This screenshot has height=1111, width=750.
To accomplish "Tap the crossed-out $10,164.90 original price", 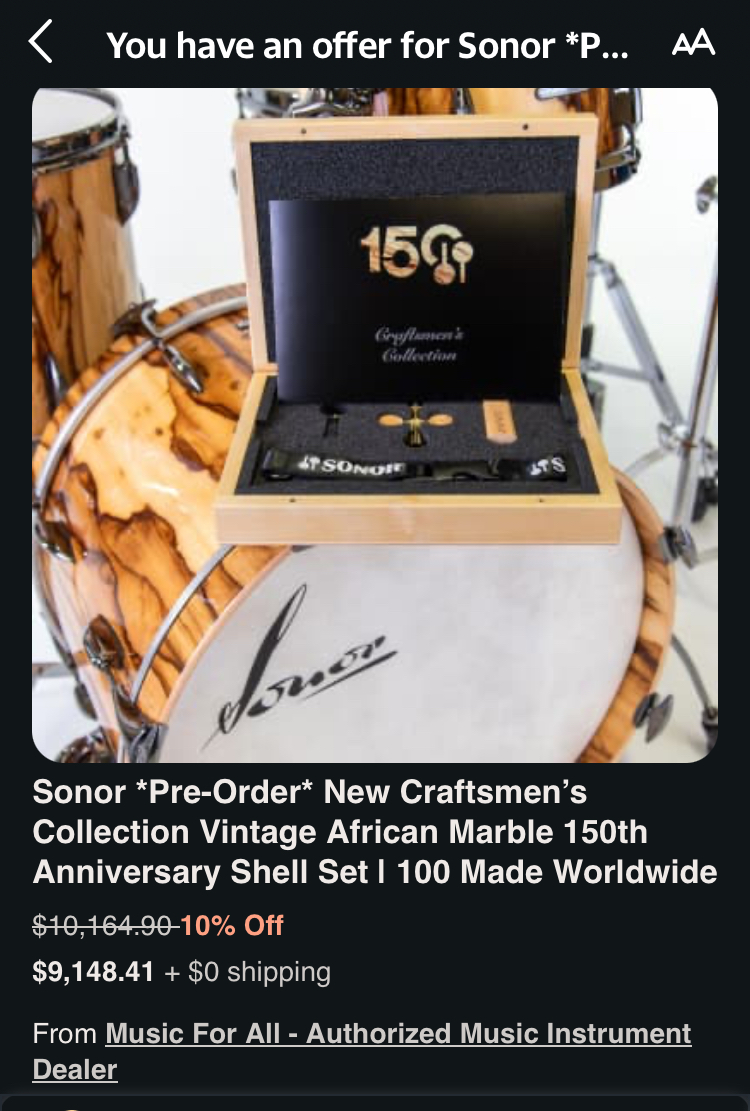I will click(105, 925).
